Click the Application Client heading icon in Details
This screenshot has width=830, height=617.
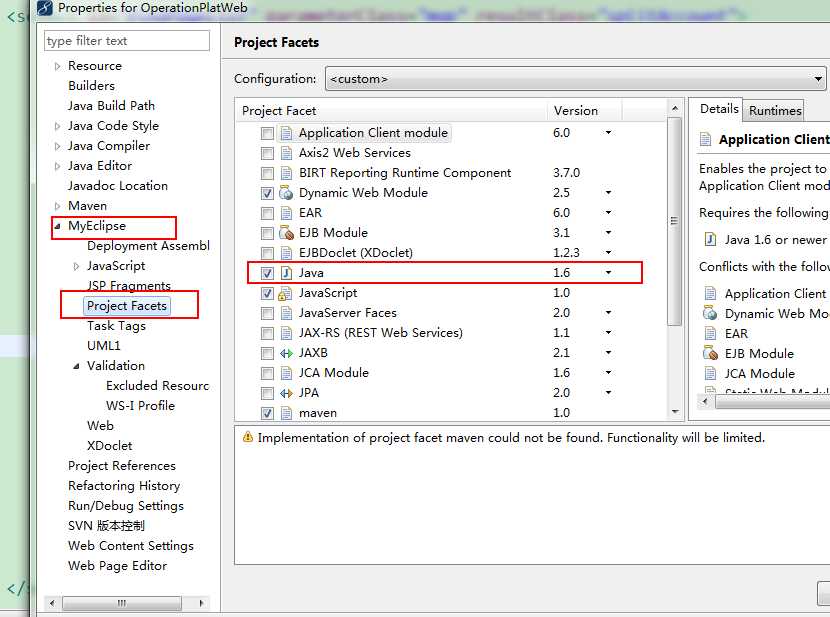706,139
